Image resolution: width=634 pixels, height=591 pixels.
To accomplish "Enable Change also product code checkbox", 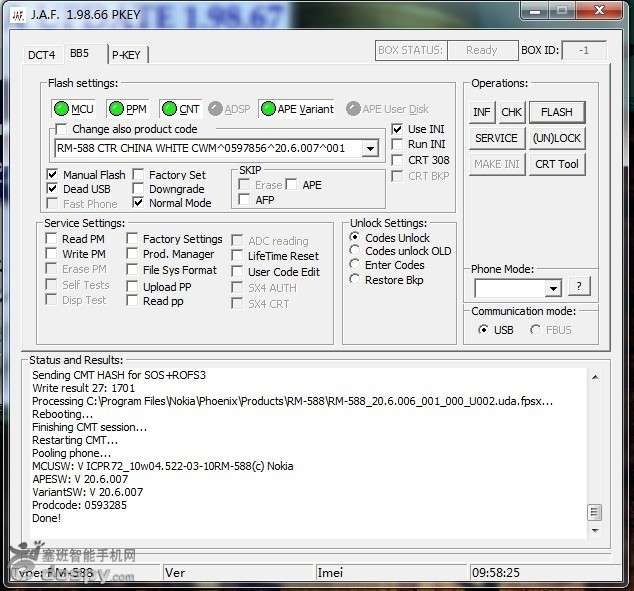I will [62, 129].
